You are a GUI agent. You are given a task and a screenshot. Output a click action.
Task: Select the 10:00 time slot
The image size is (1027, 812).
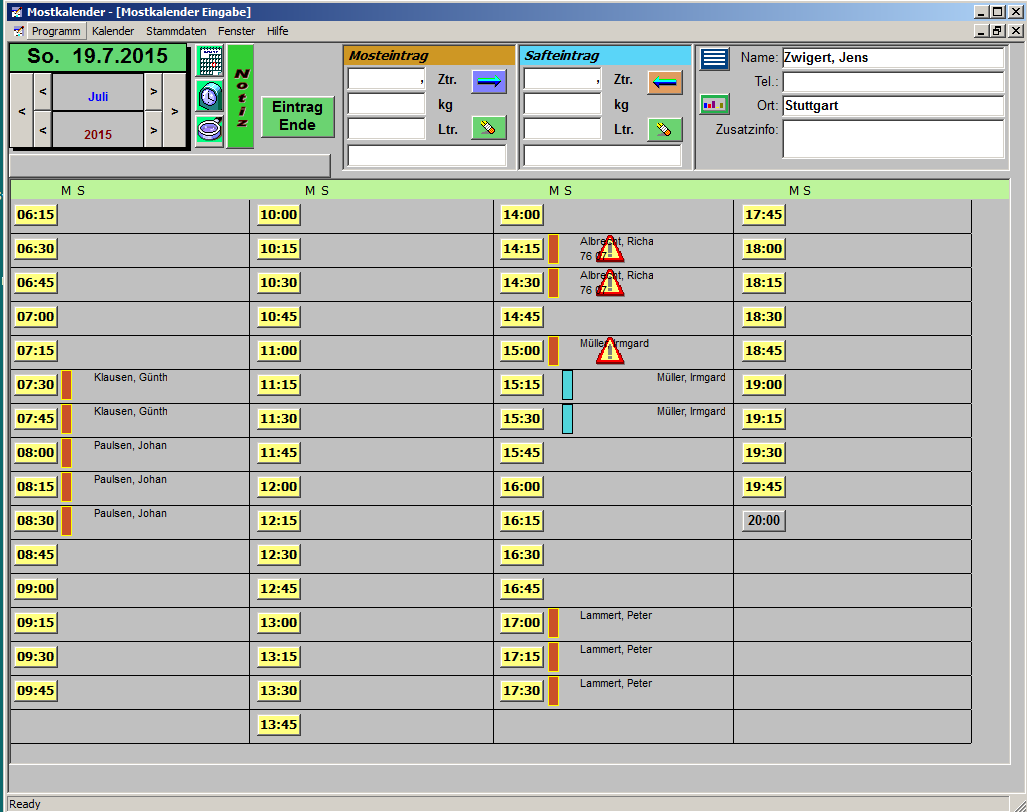click(278, 214)
